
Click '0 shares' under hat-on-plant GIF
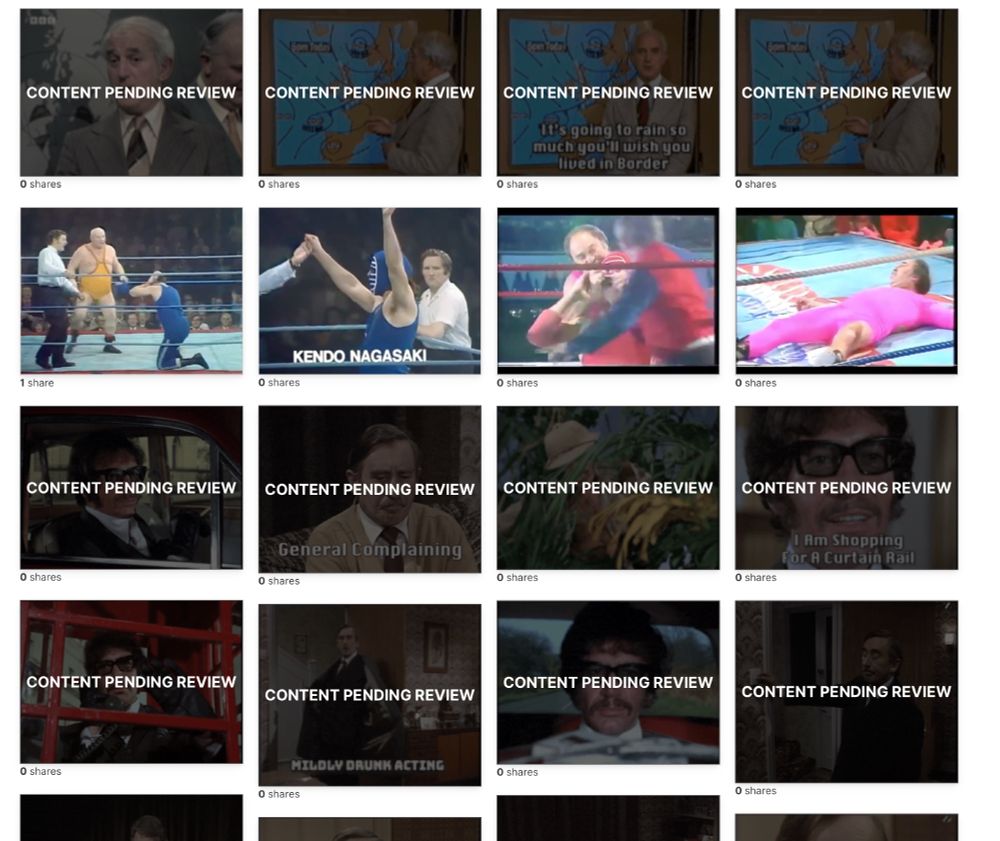click(517, 577)
